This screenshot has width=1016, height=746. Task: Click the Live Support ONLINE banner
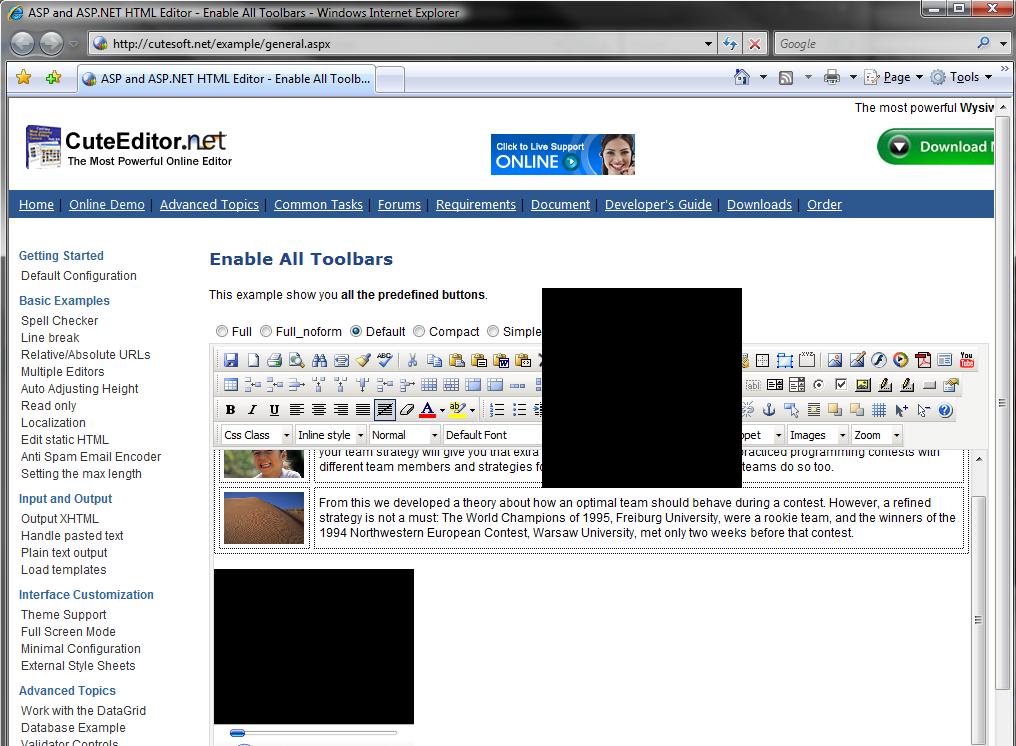tap(562, 154)
